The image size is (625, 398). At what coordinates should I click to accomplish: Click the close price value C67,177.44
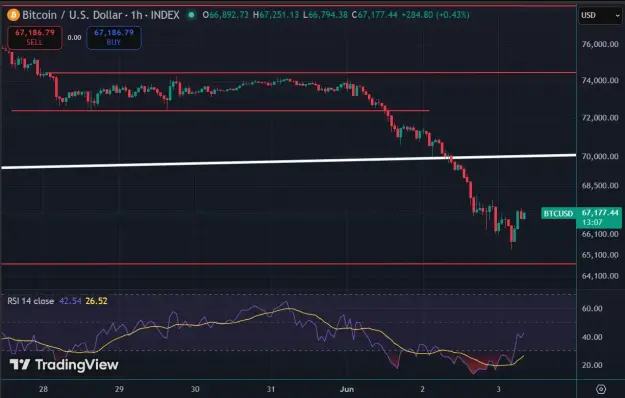[374, 15]
